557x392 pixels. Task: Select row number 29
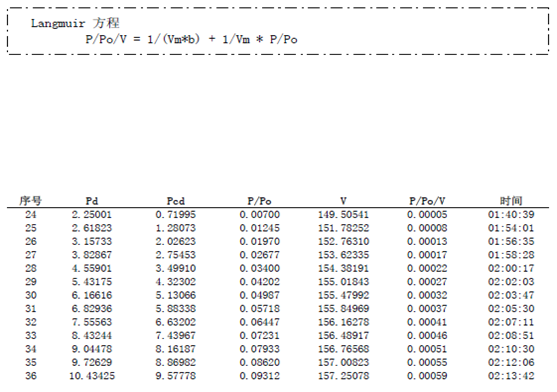coord(31,282)
